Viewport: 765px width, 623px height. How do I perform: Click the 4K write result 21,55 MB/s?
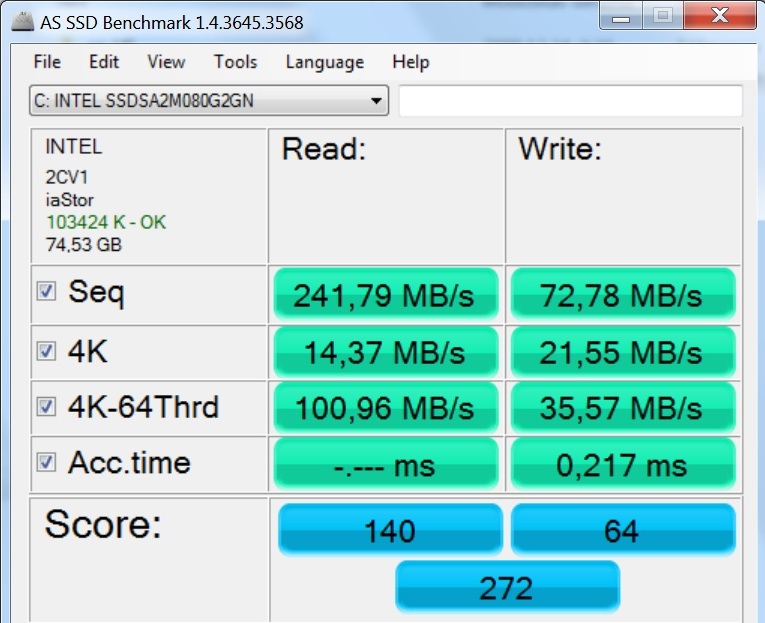pos(623,352)
